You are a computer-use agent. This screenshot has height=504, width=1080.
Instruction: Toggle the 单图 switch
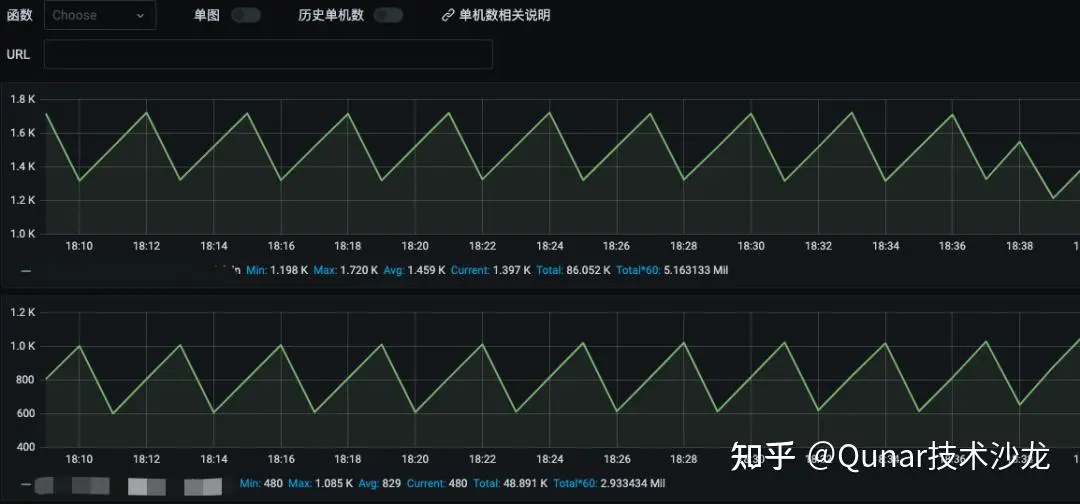(x=245, y=15)
